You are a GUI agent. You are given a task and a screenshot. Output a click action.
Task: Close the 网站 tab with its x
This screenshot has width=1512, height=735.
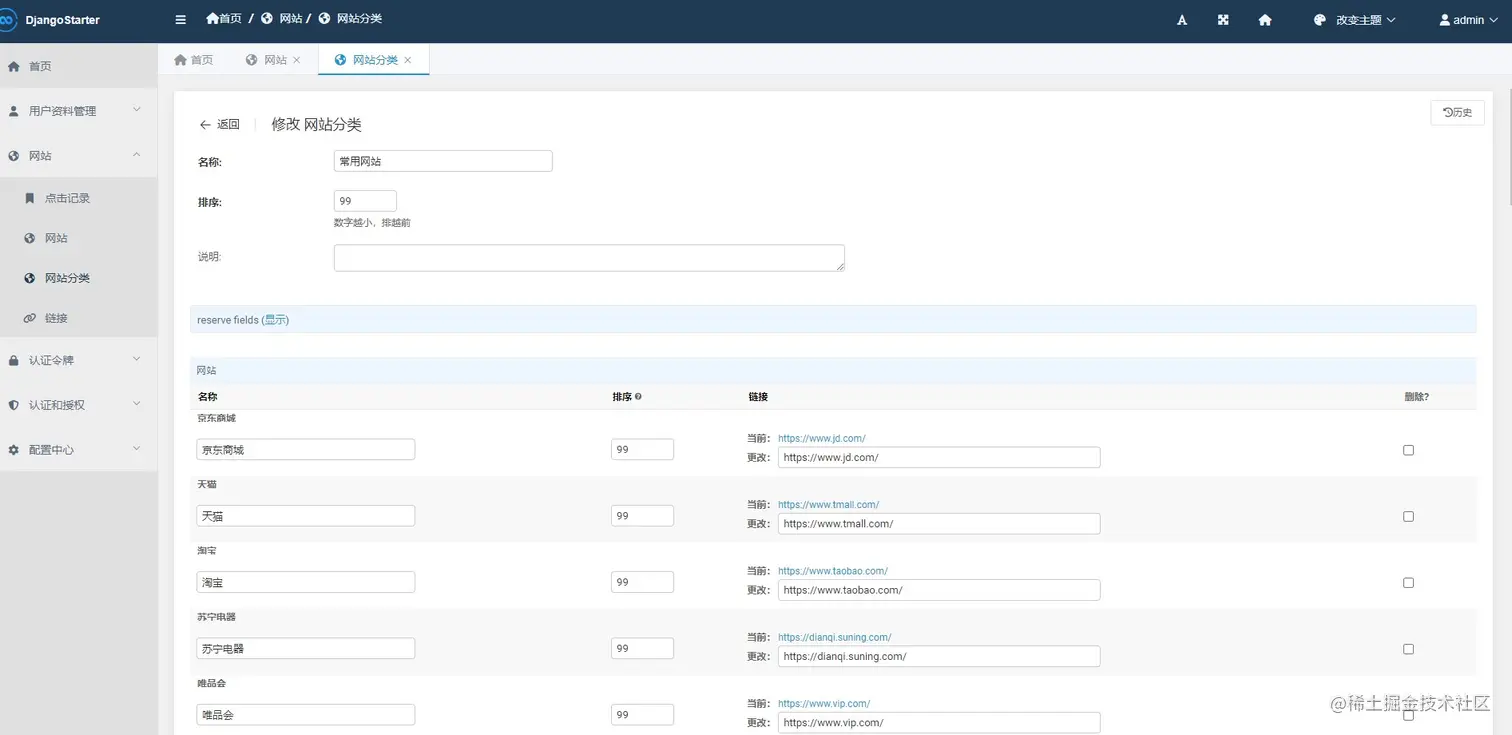296,60
